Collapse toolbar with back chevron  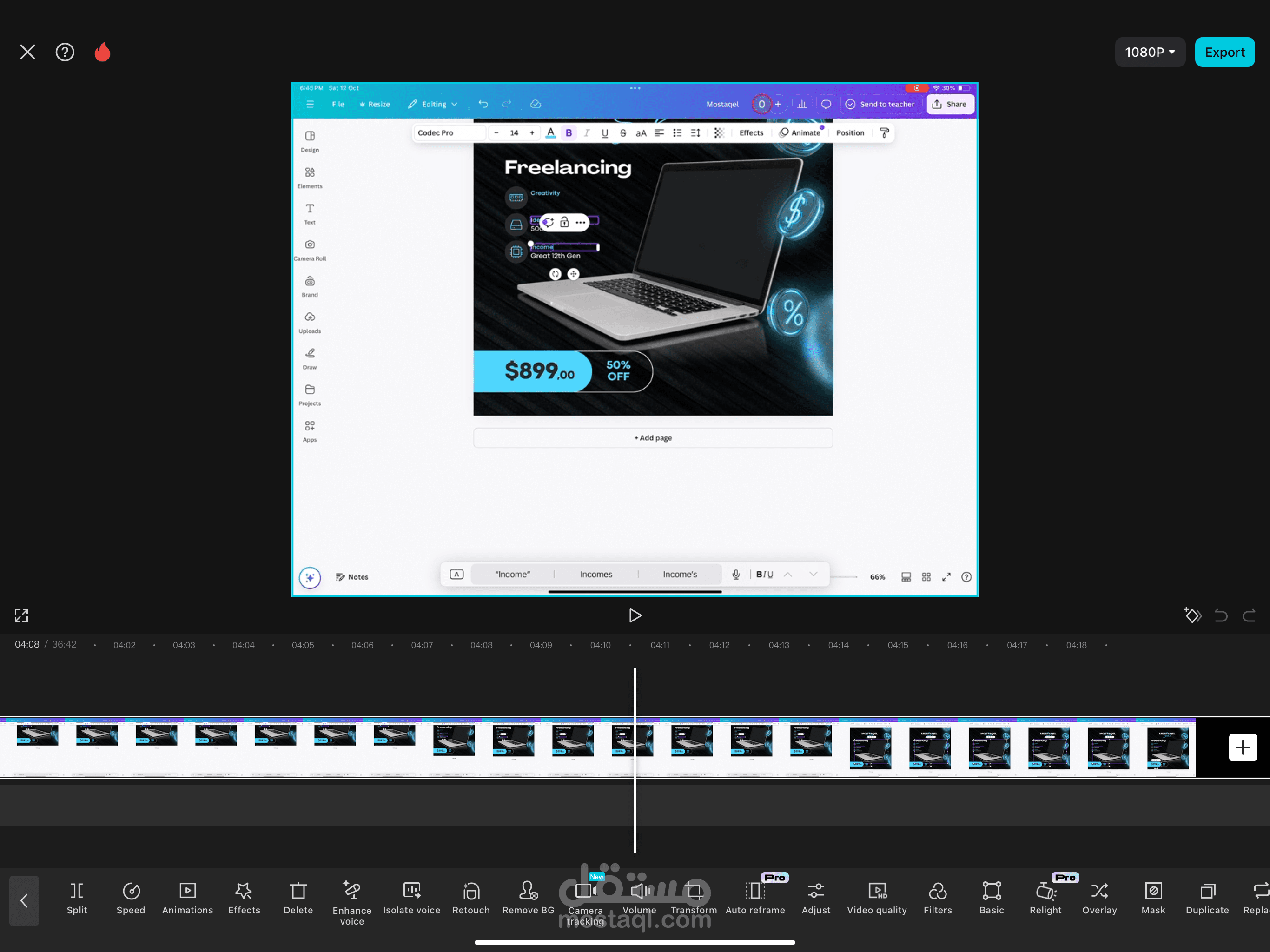[24, 900]
